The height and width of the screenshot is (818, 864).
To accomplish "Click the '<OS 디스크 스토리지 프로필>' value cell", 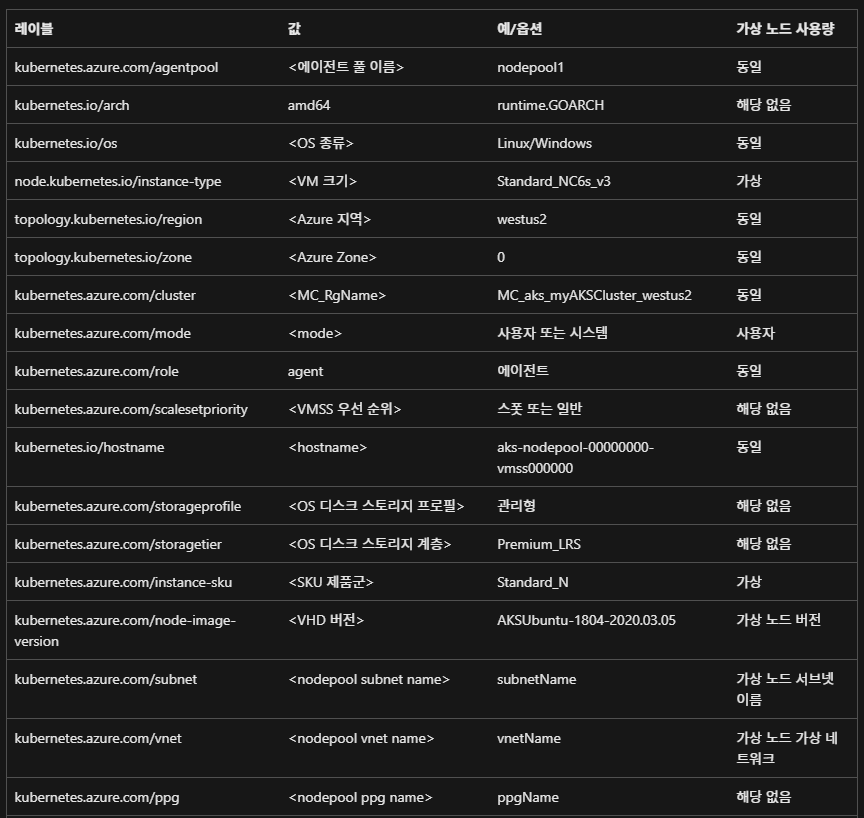I will tap(376, 506).
